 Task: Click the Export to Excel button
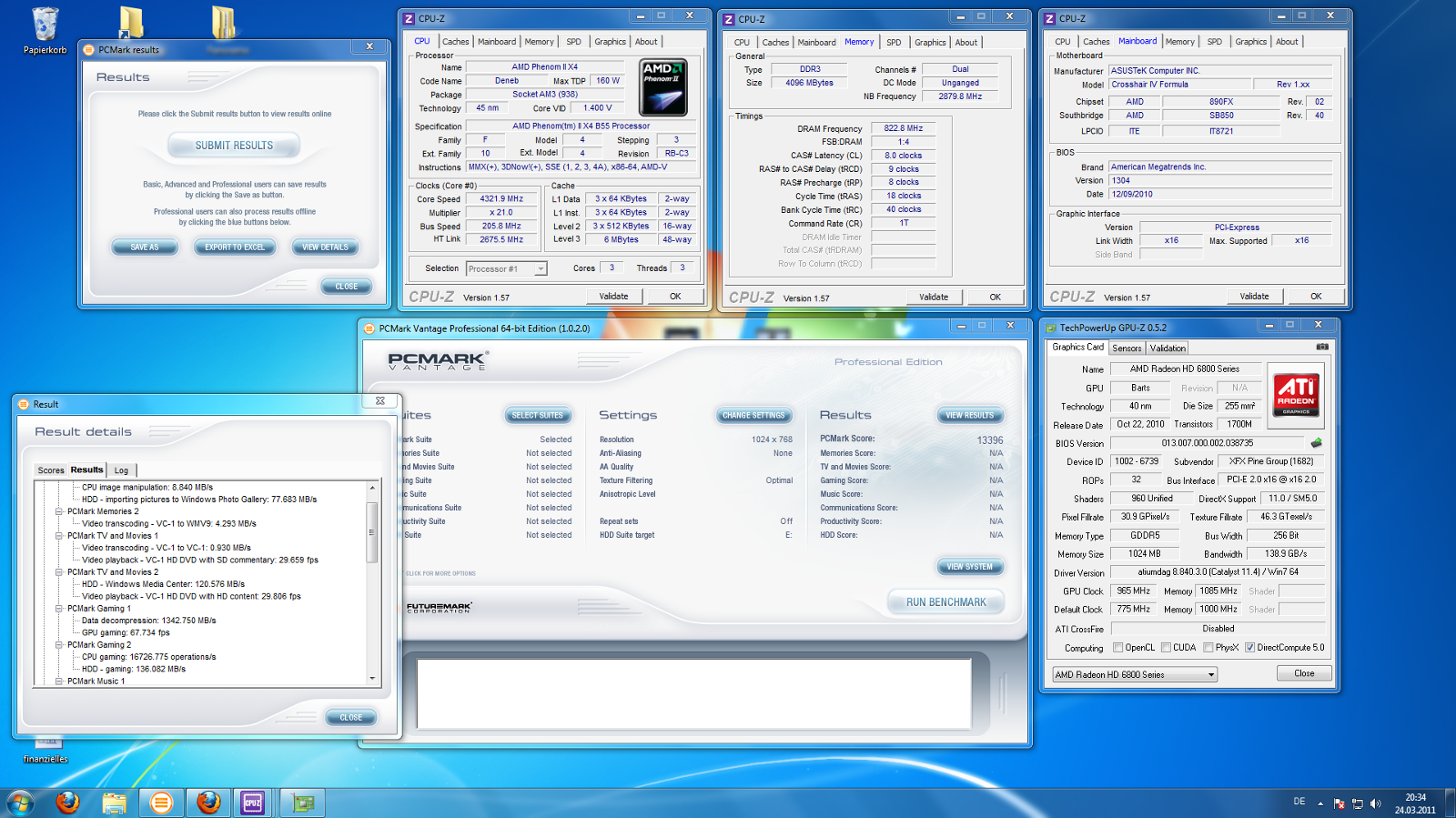point(235,247)
